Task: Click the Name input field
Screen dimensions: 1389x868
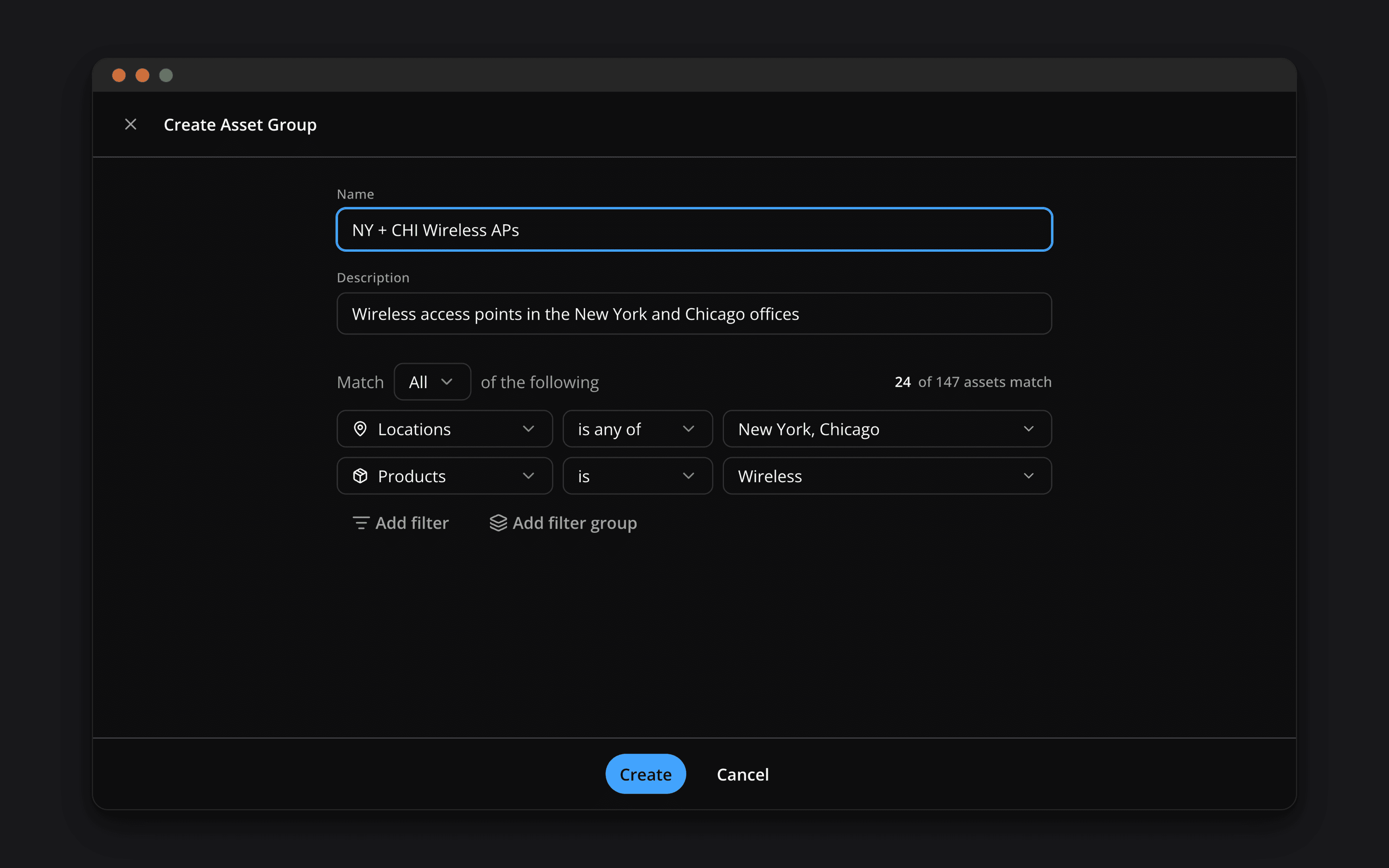Action: pyautogui.click(x=694, y=230)
